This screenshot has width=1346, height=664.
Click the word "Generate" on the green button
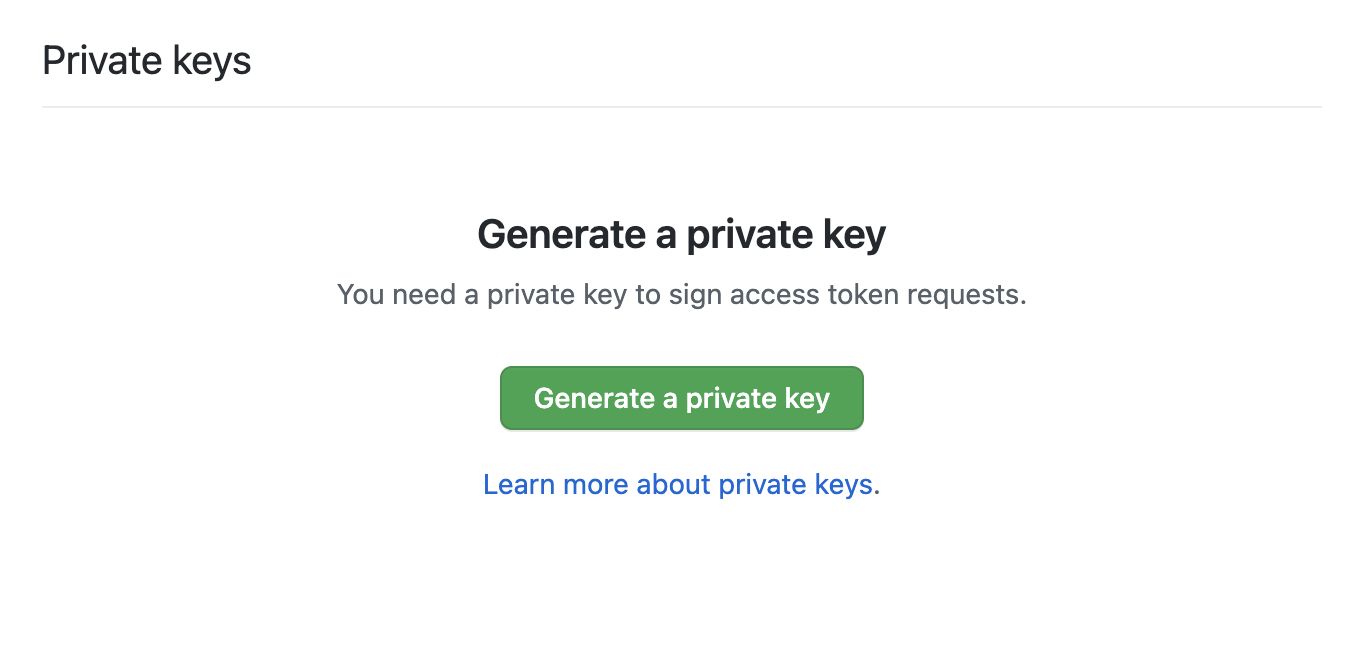point(594,398)
